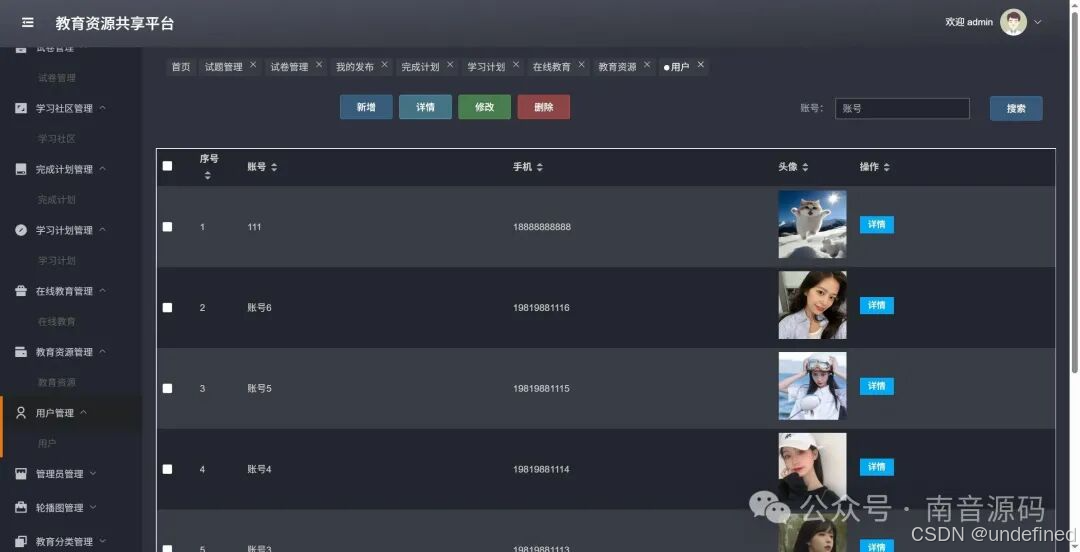Click the 完成计划管理 sidebar icon
Viewport: 1080px width, 552px height.
tap(21, 169)
